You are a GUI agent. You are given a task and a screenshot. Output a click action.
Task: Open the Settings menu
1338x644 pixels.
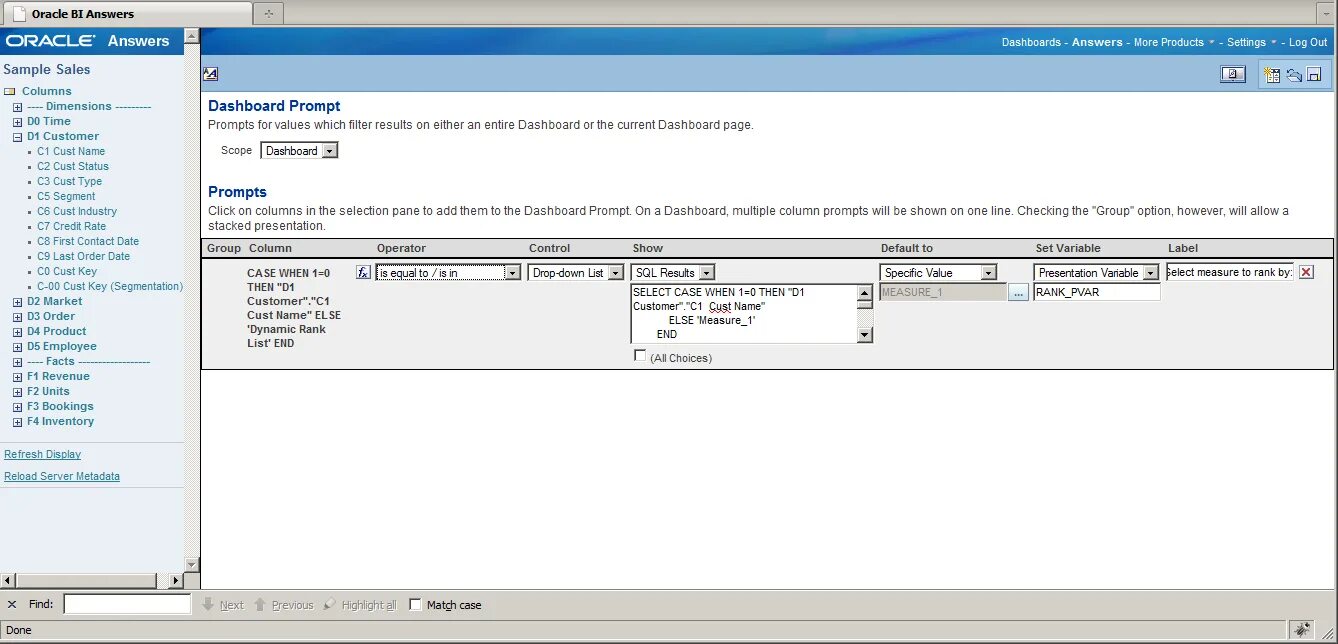[1251, 42]
